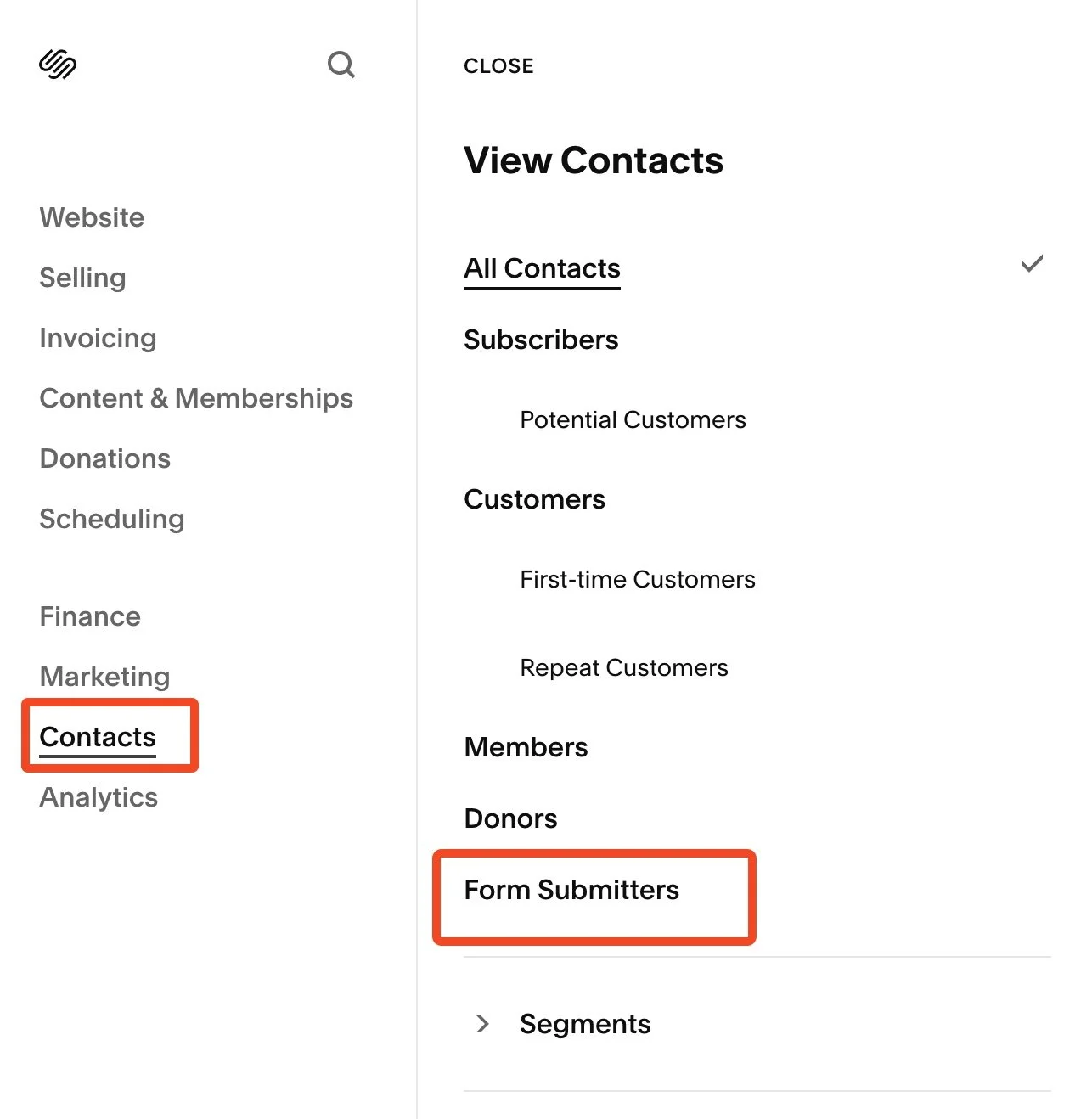View First-time Customers list
Screen dimensions: 1092x1119
(x=637, y=579)
